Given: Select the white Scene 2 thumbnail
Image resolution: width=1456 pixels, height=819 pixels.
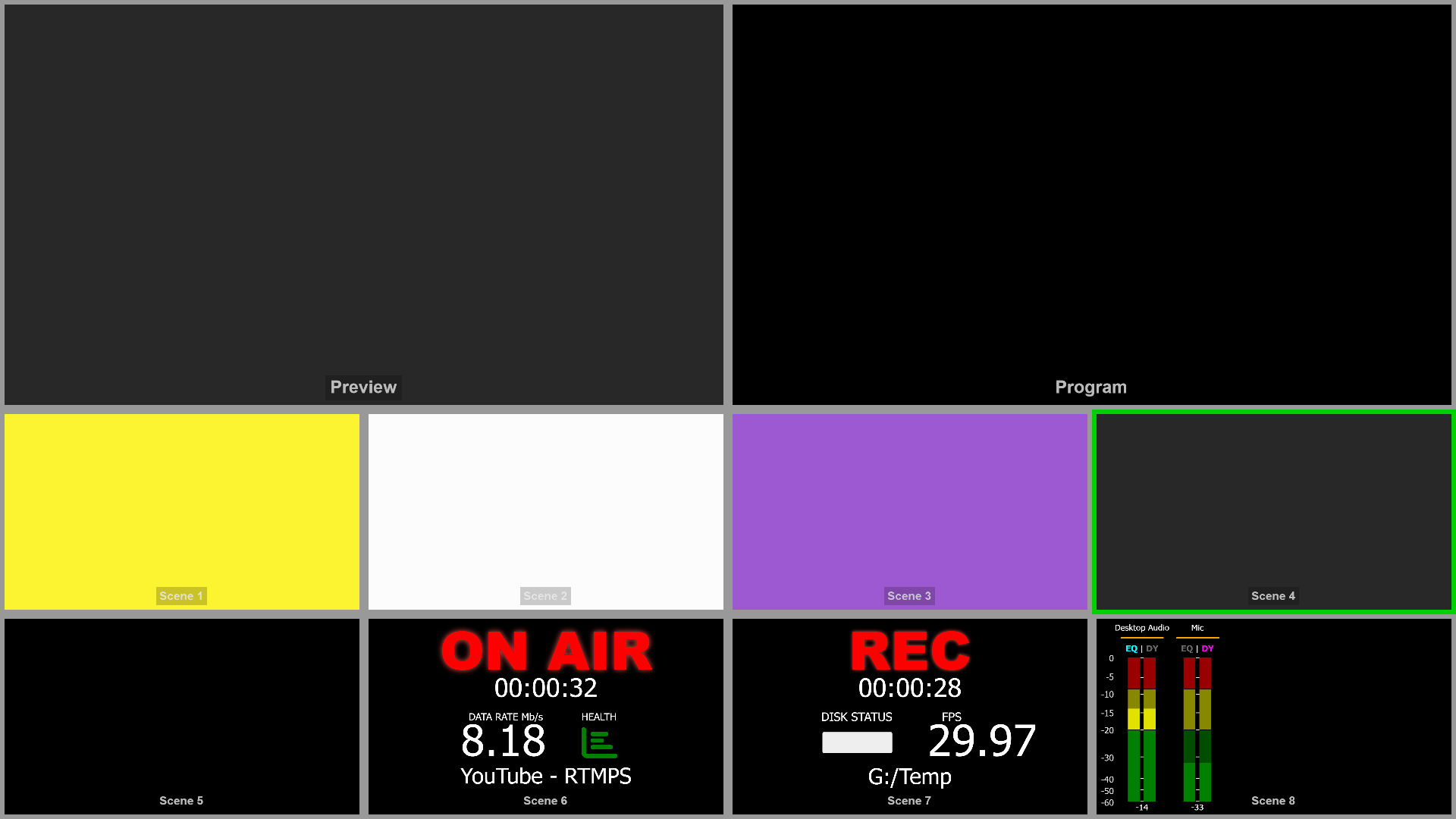Looking at the screenshot, I should click(x=546, y=511).
